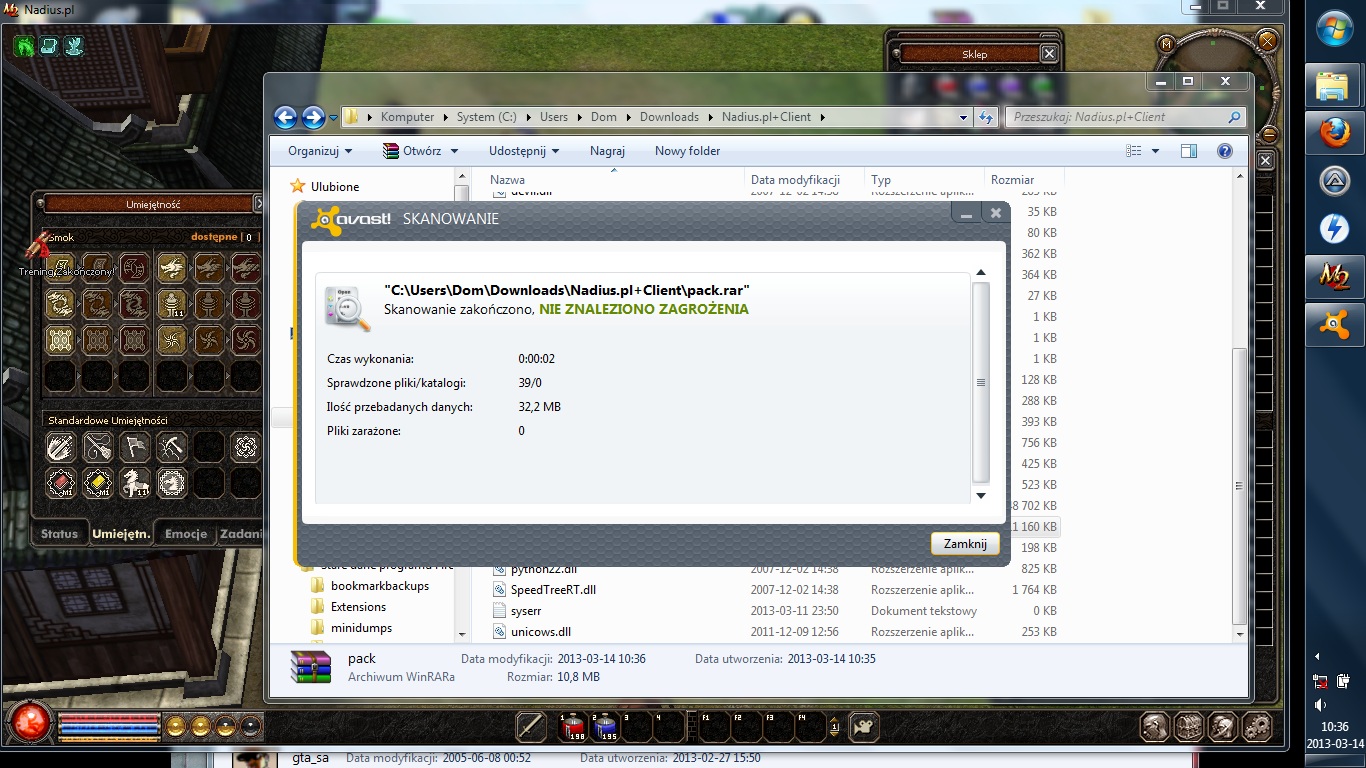Select the skill icon with badge 11 in Smok grid

coord(172,303)
